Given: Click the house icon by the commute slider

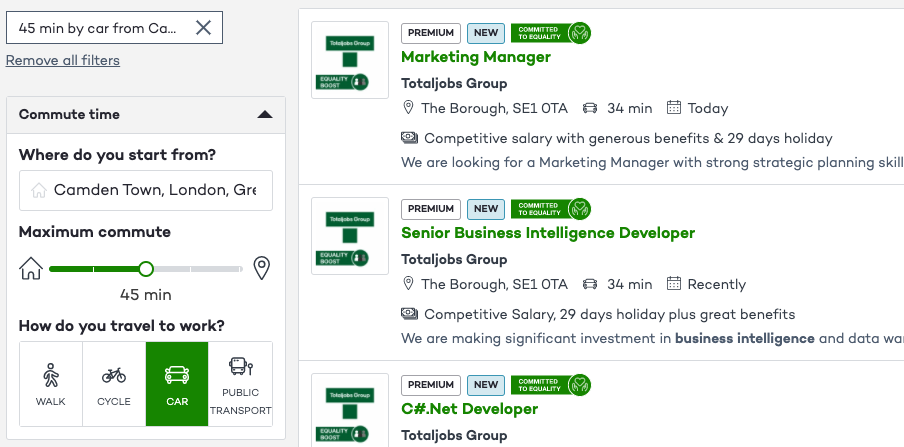Looking at the screenshot, I should click(31, 268).
